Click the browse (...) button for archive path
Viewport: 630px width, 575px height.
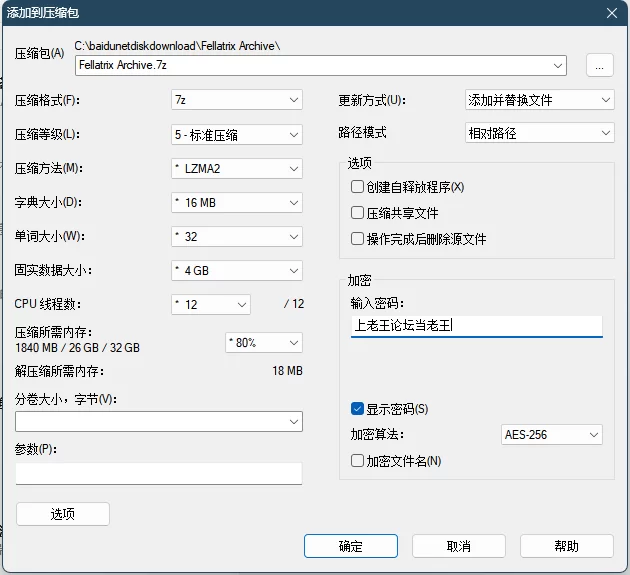pyautogui.click(x=599, y=65)
